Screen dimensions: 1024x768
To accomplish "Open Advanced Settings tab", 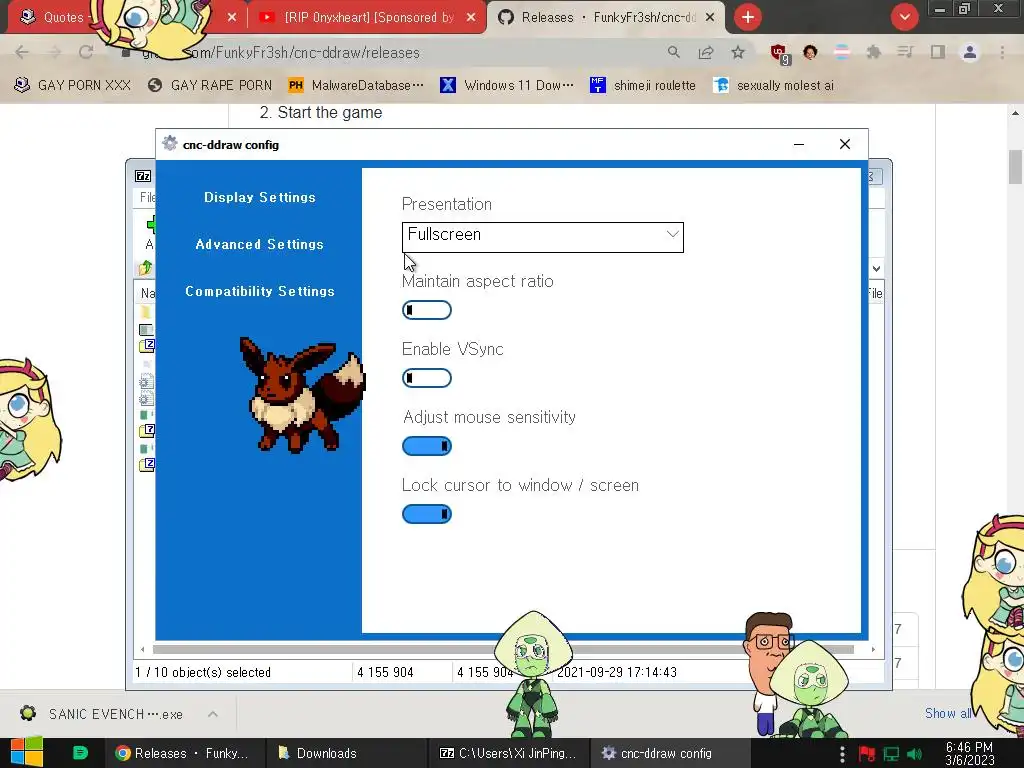I will (259, 244).
